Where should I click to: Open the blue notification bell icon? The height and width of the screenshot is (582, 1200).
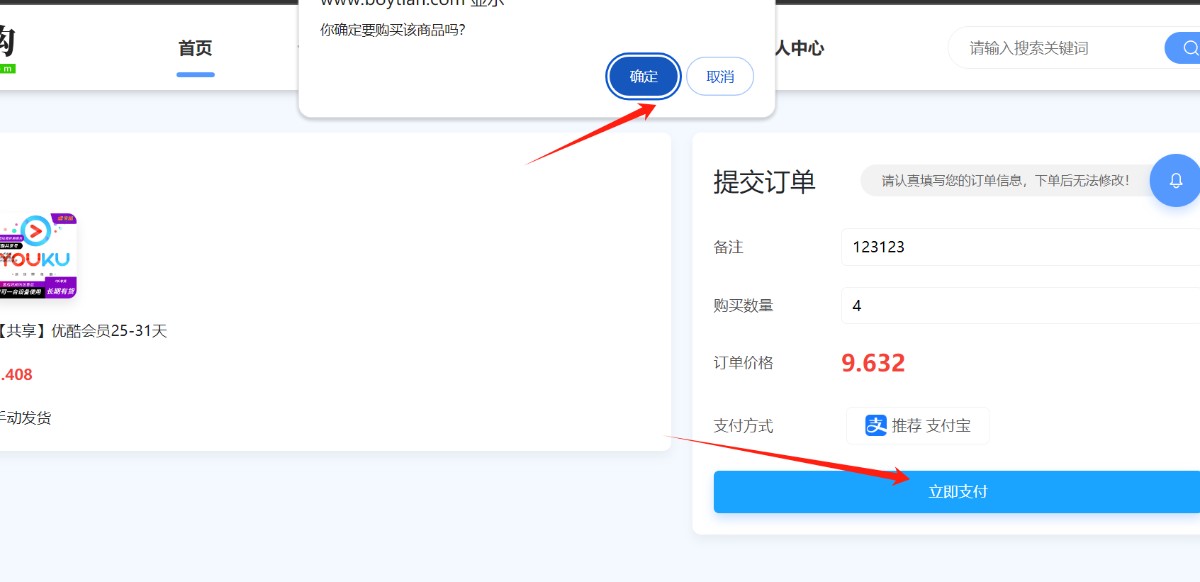pyautogui.click(x=1175, y=181)
